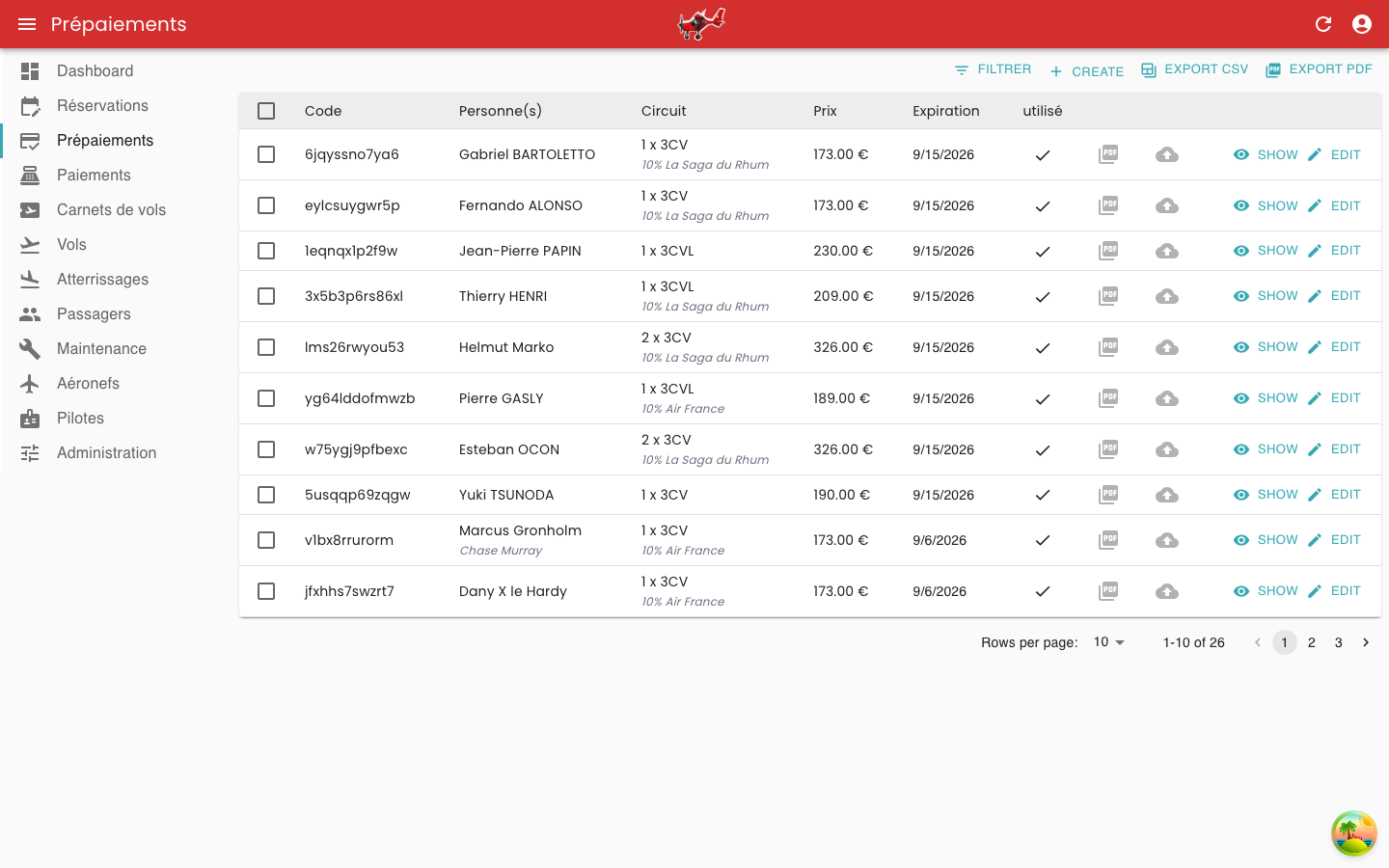Click the refresh icon in top bar
Viewport: 1389px width, 868px height.
click(x=1323, y=24)
